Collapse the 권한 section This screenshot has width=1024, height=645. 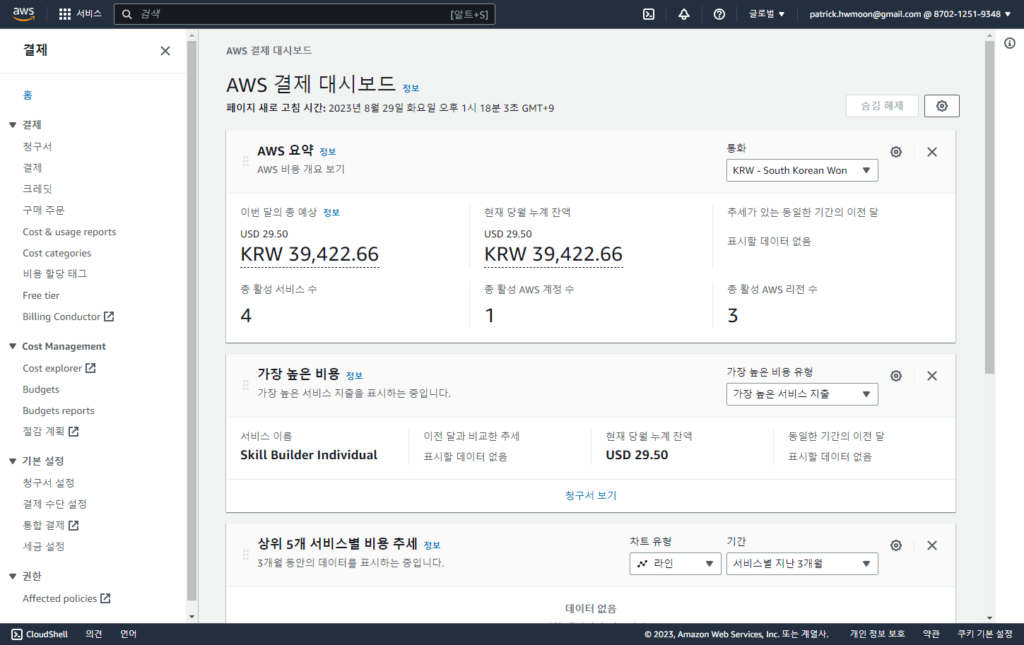coord(12,576)
